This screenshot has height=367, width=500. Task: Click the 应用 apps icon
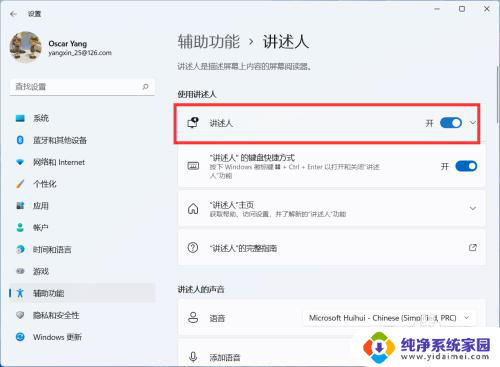click(20, 206)
